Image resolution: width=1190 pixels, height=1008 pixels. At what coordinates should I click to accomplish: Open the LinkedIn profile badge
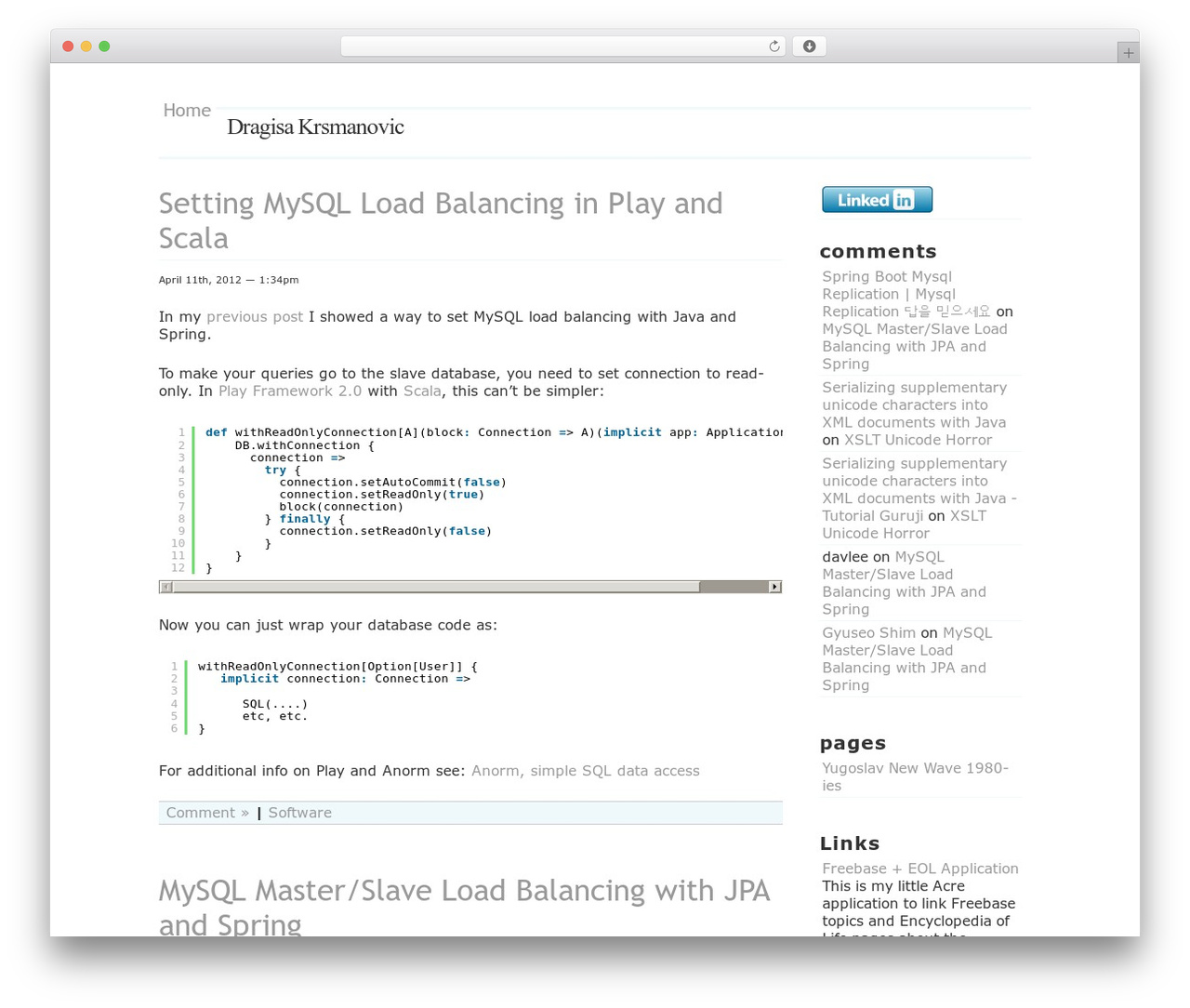(x=877, y=200)
